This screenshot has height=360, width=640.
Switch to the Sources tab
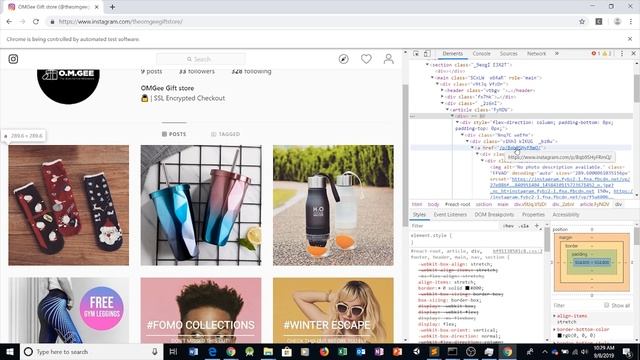[509, 53]
